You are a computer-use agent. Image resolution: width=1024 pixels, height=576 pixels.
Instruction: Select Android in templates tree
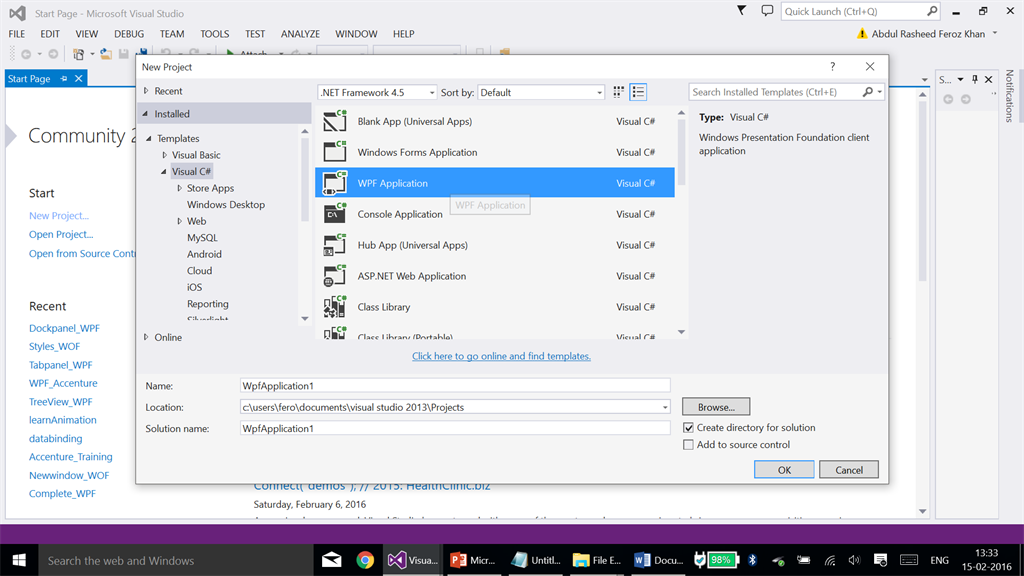click(x=204, y=254)
